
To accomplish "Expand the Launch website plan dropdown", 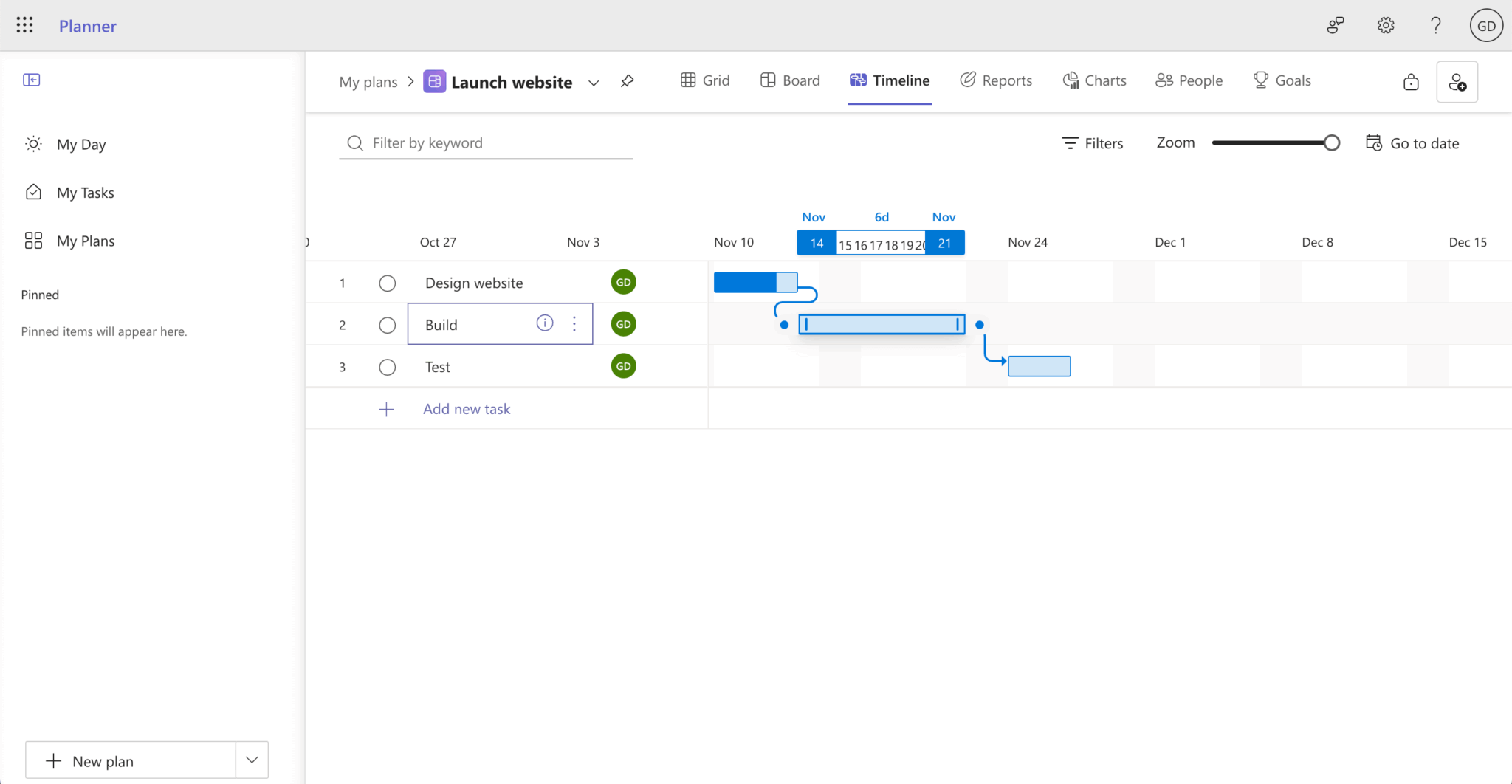I will pyautogui.click(x=594, y=83).
